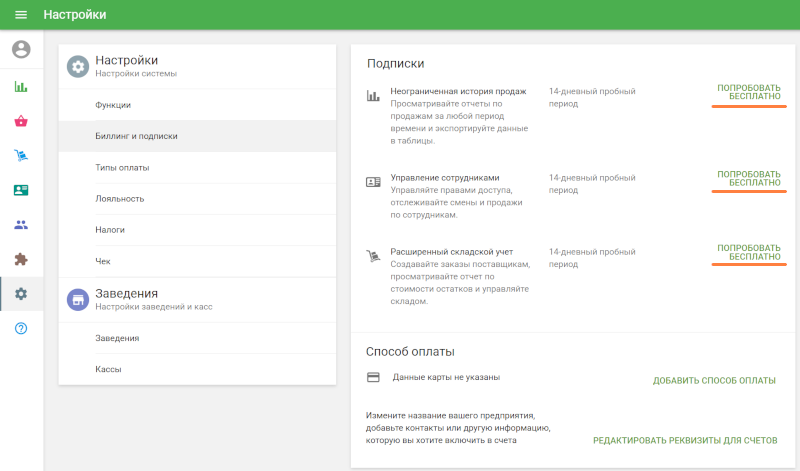Open the integrations puzzle piece icon
This screenshot has width=800, height=471.
coord(21,259)
